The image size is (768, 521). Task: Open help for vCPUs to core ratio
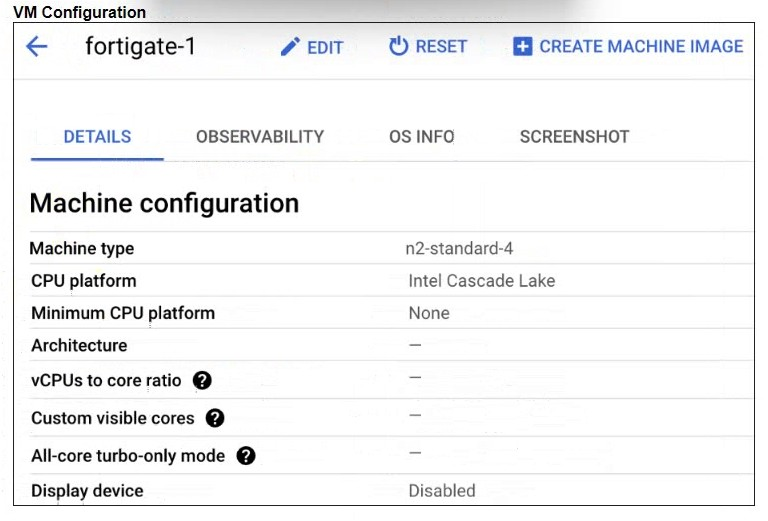202,380
